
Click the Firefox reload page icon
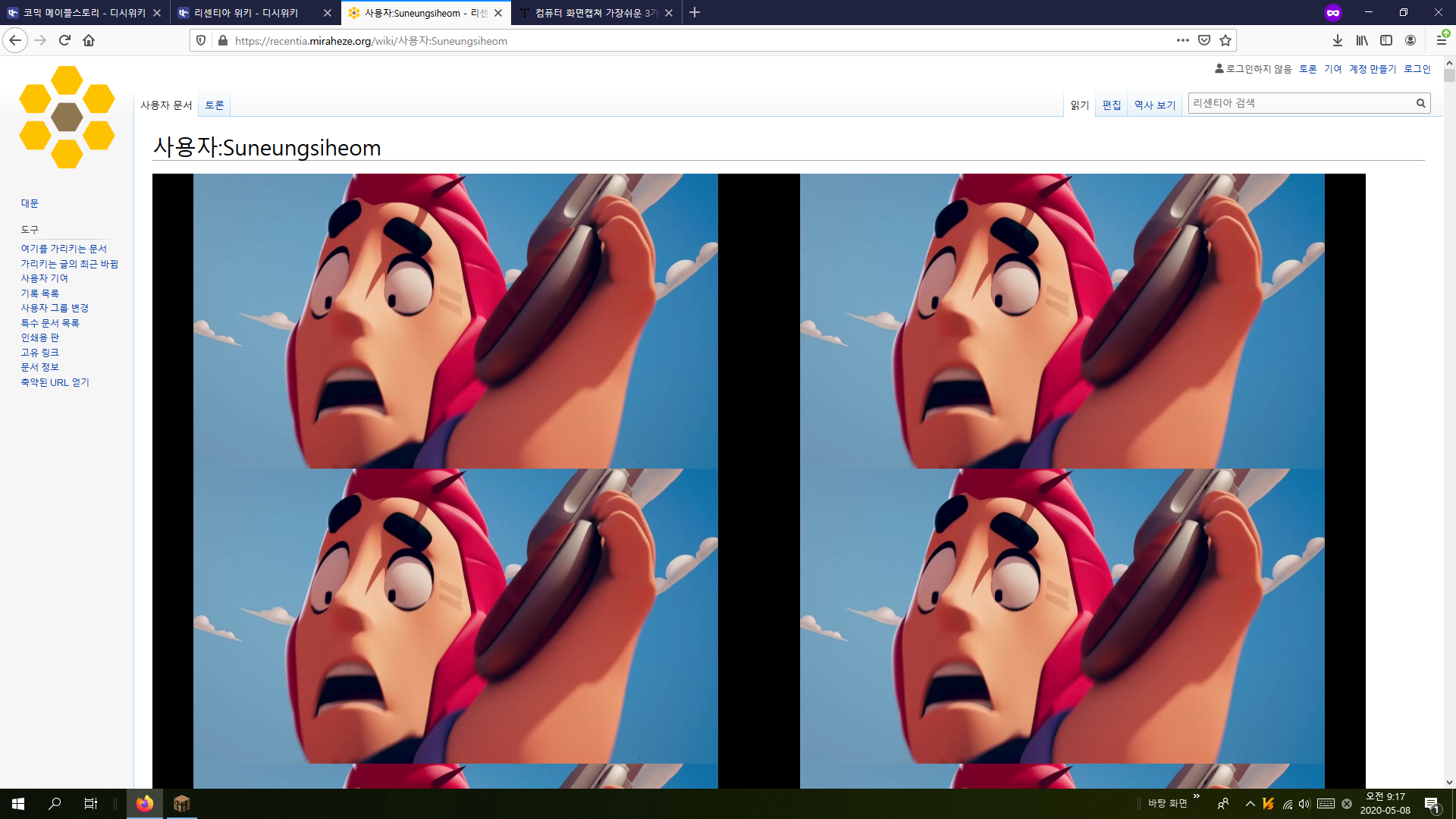(64, 40)
